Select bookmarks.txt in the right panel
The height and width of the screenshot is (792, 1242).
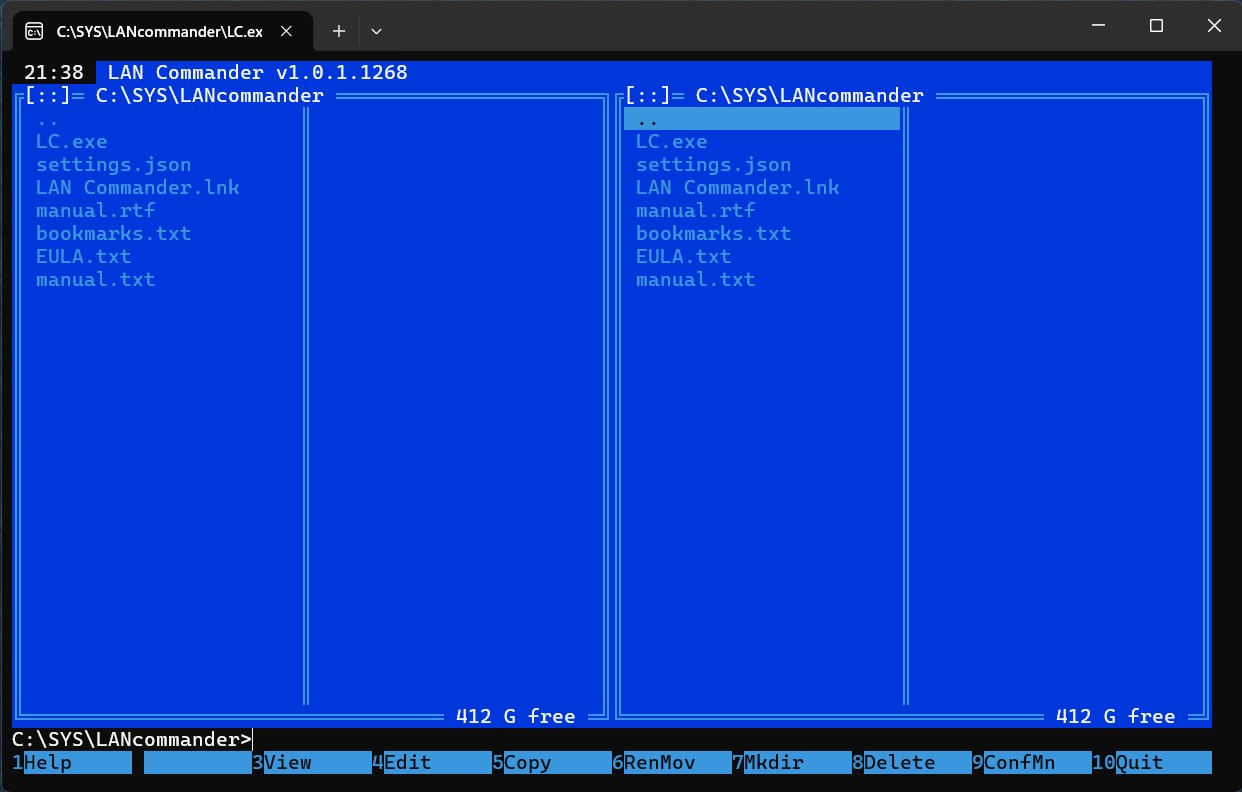[714, 234]
